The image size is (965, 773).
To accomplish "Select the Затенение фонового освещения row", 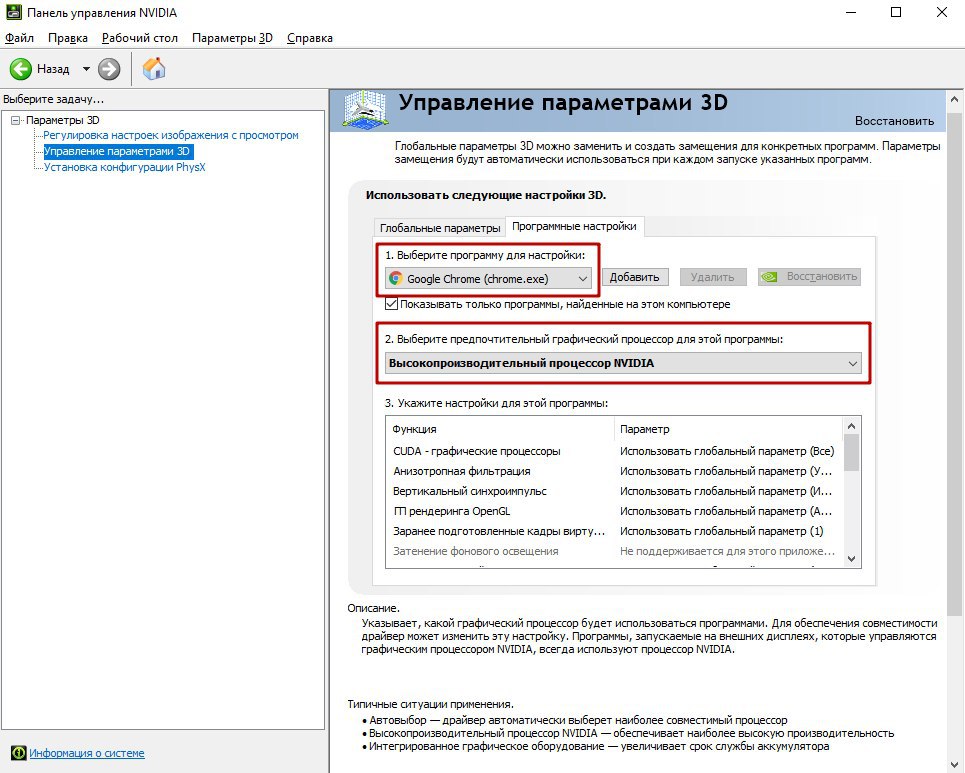I will (x=615, y=551).
